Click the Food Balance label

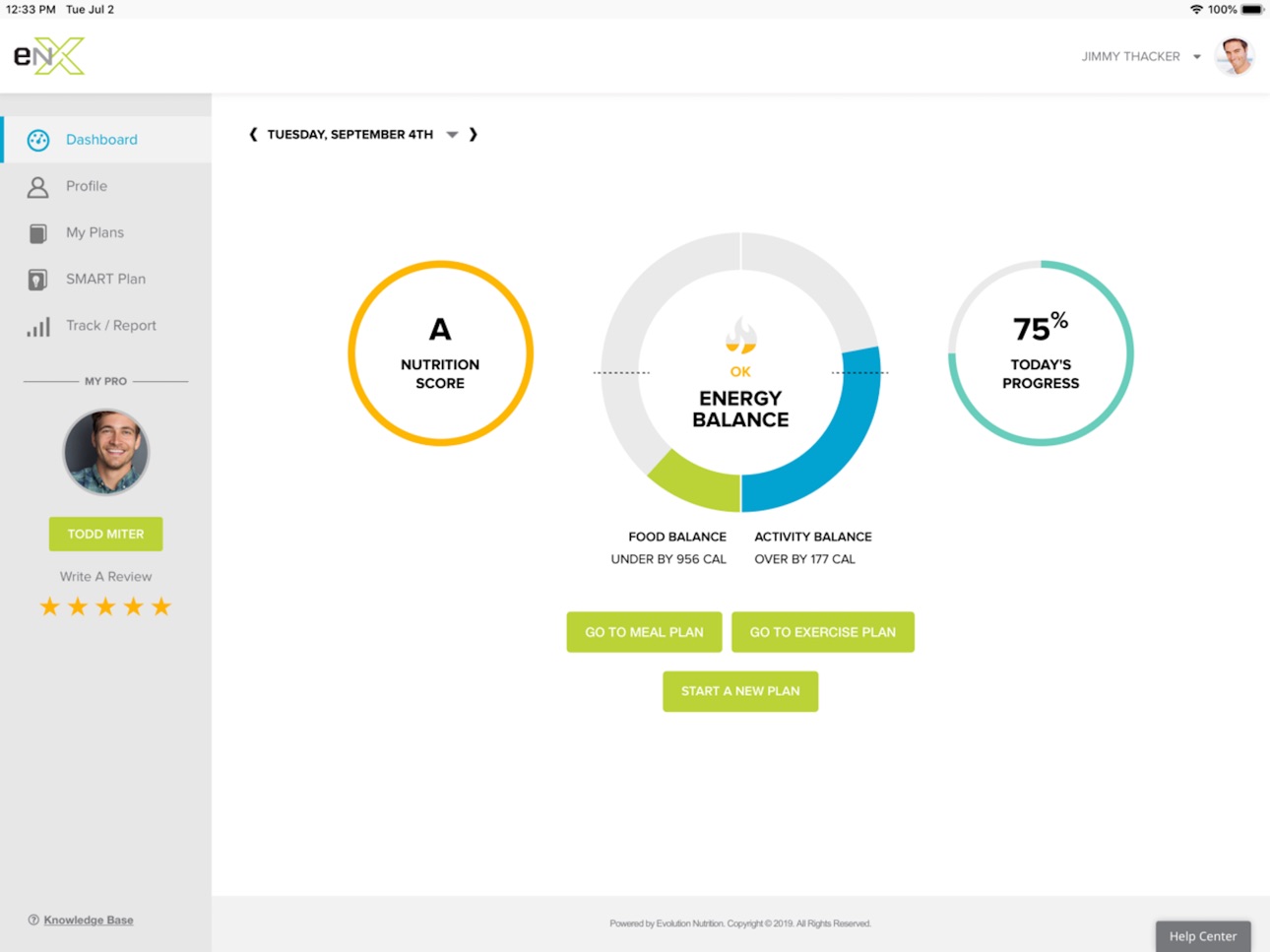(x=677, y=537)
